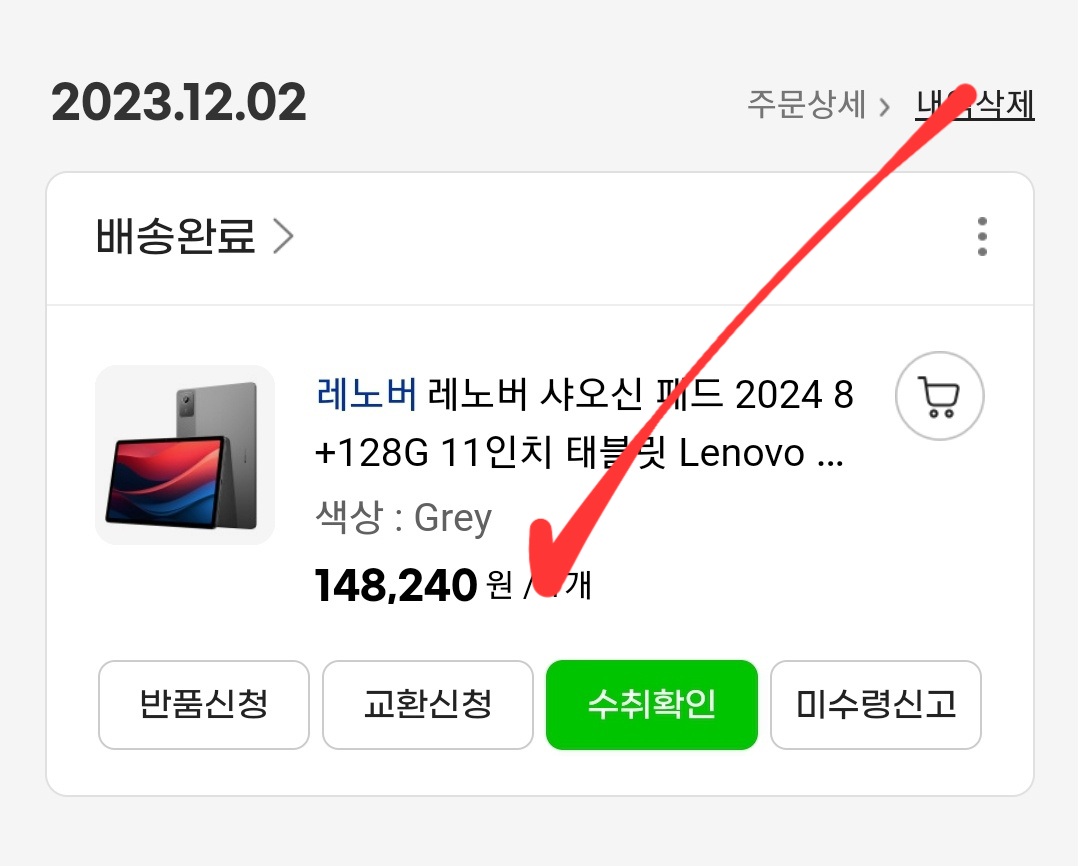
Task: Open the three-dot more options menu
Action: pyautogui.click(x=982, y=237)
